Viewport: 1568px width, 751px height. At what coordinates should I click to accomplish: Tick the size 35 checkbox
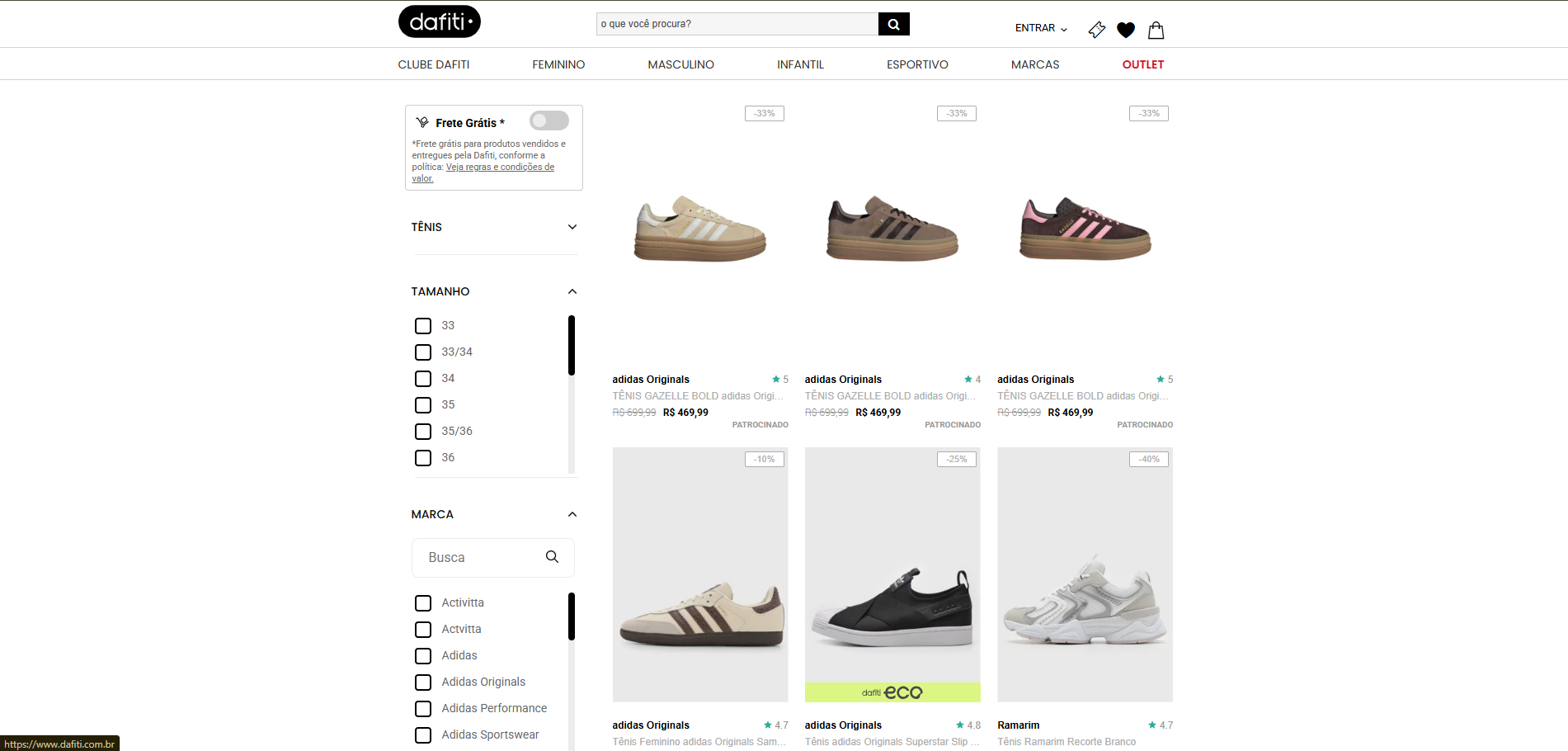(423, 405)
